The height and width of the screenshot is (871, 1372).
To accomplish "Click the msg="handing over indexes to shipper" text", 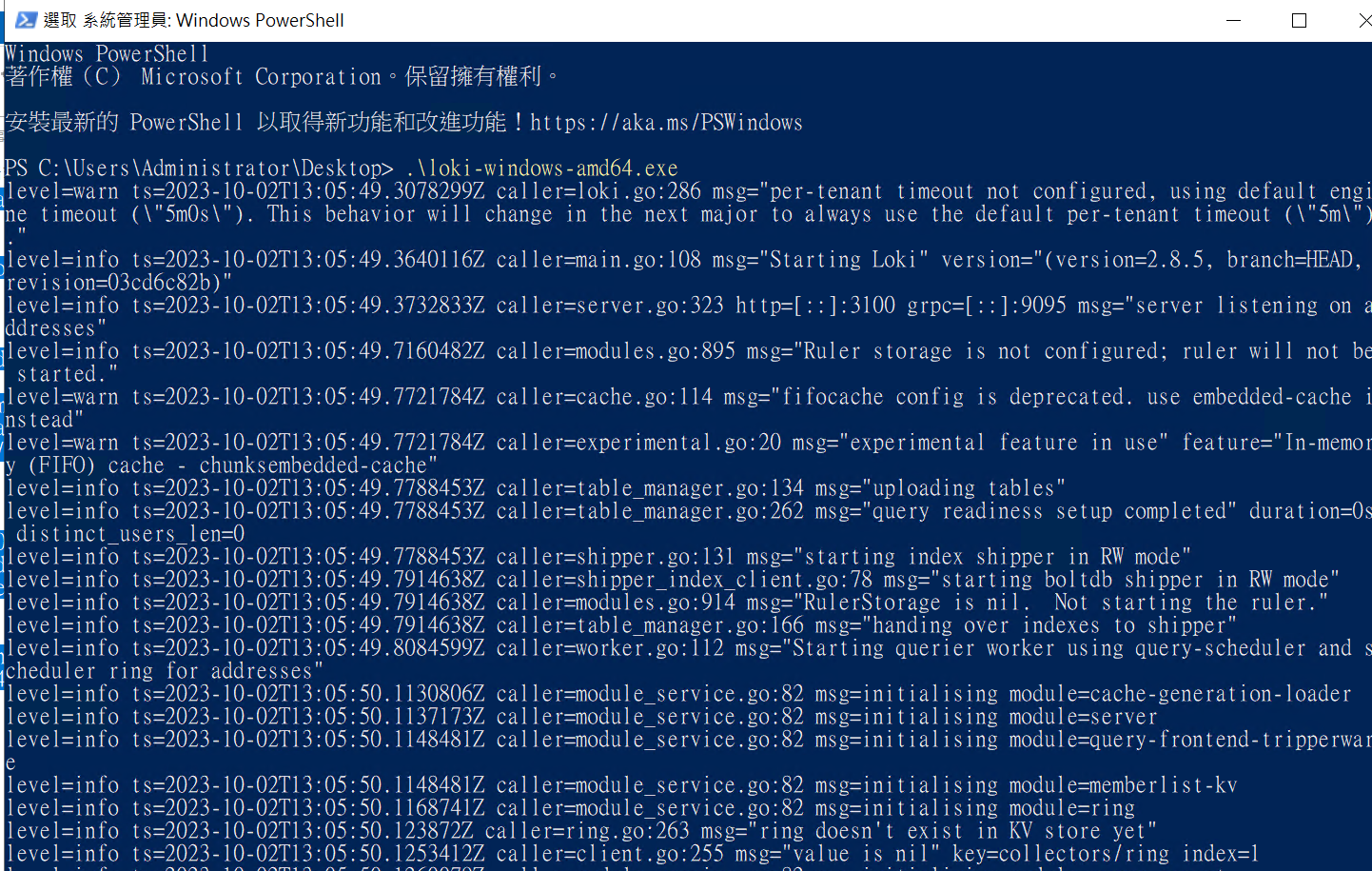I will [x=1026, y=625].
